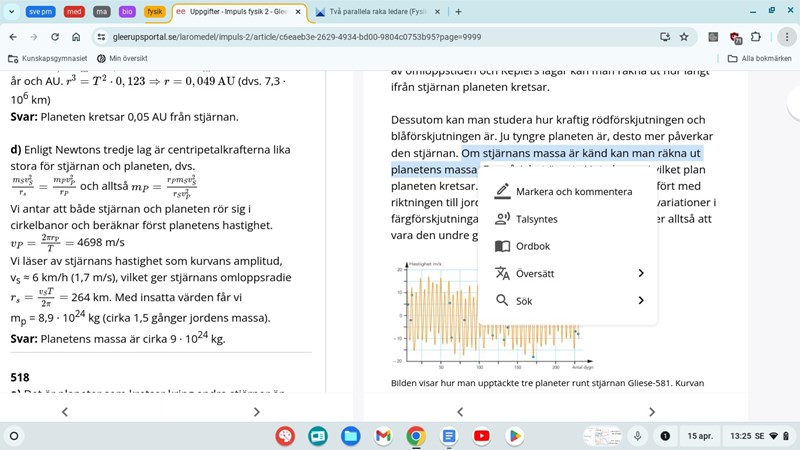Open the 'fysik' tab group
800x450 pixels.
click(x=154, y=12)
